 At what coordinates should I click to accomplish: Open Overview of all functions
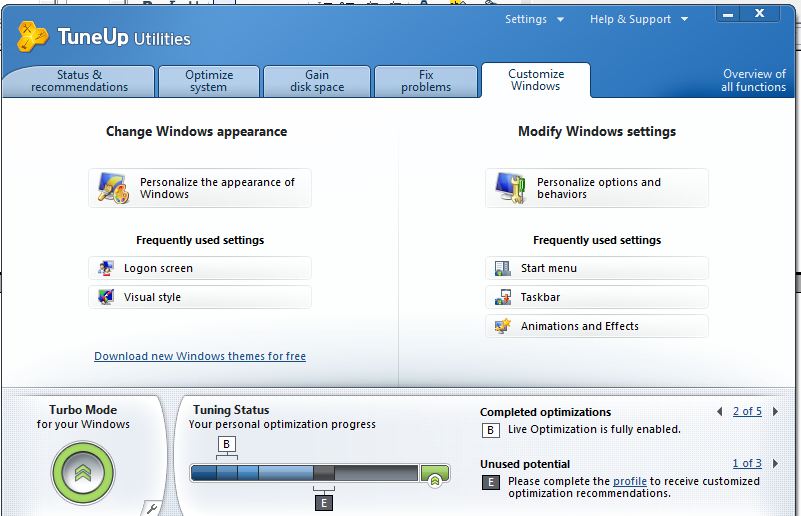[x=753, y=81]
